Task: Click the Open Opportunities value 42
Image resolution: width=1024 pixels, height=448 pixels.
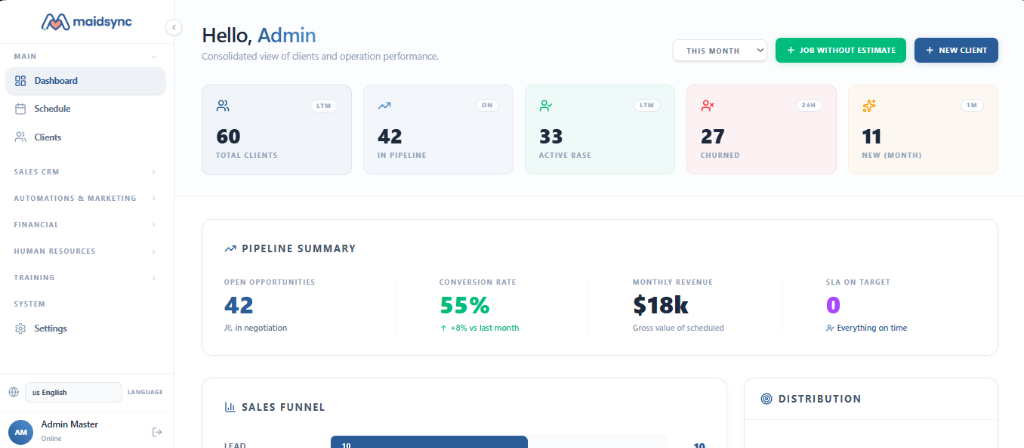Action: pyautogui.click(x=238, y=305)
